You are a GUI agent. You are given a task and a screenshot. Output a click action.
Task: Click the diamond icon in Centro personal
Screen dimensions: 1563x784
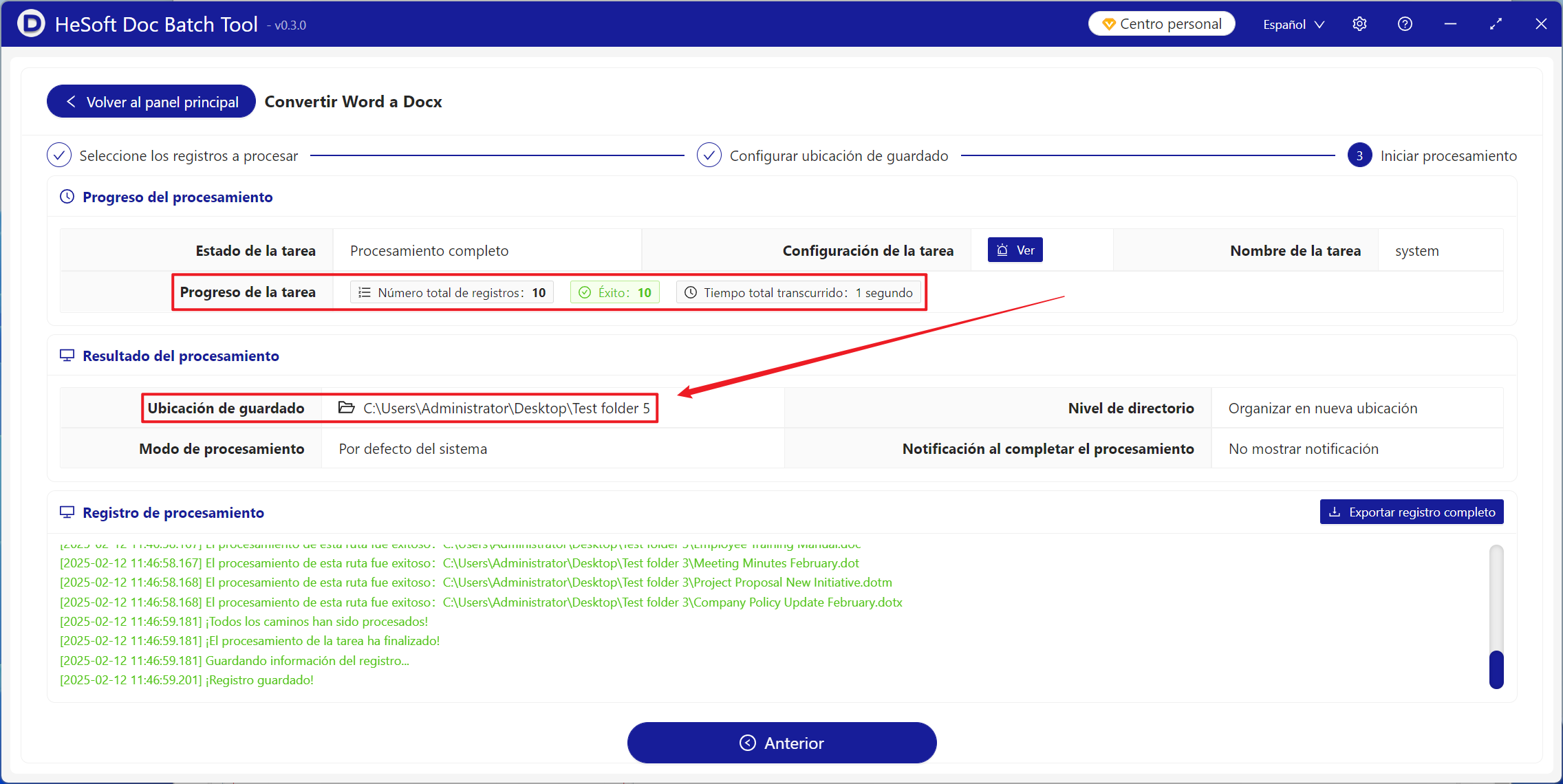pos(1109,24)
